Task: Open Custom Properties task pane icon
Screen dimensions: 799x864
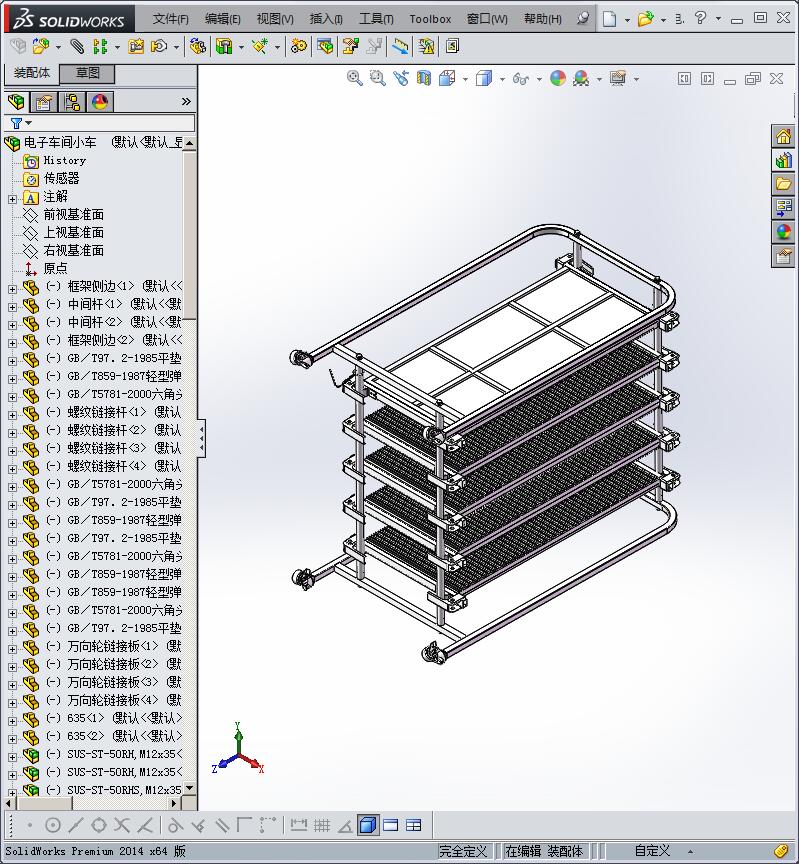Action: coord(784,256)
